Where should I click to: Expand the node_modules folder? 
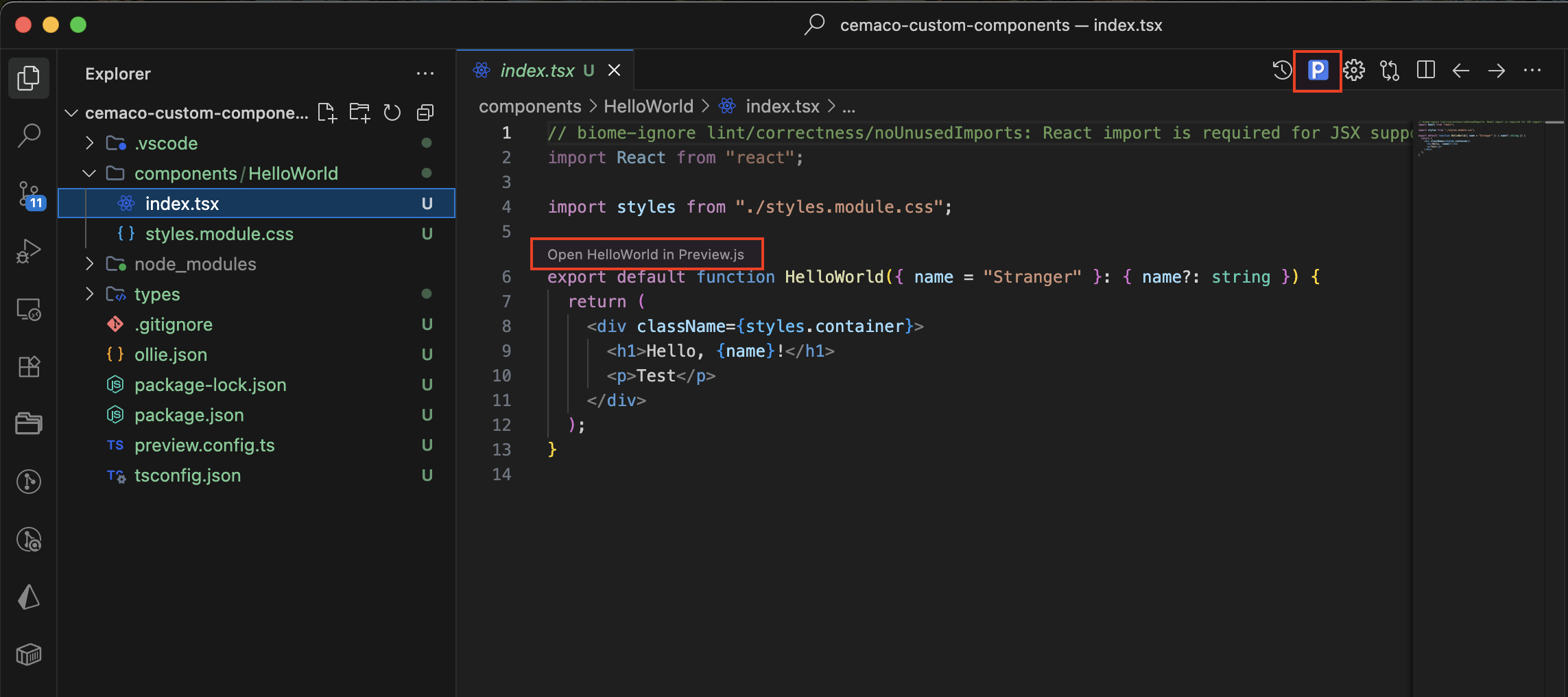tap(89, 263)
